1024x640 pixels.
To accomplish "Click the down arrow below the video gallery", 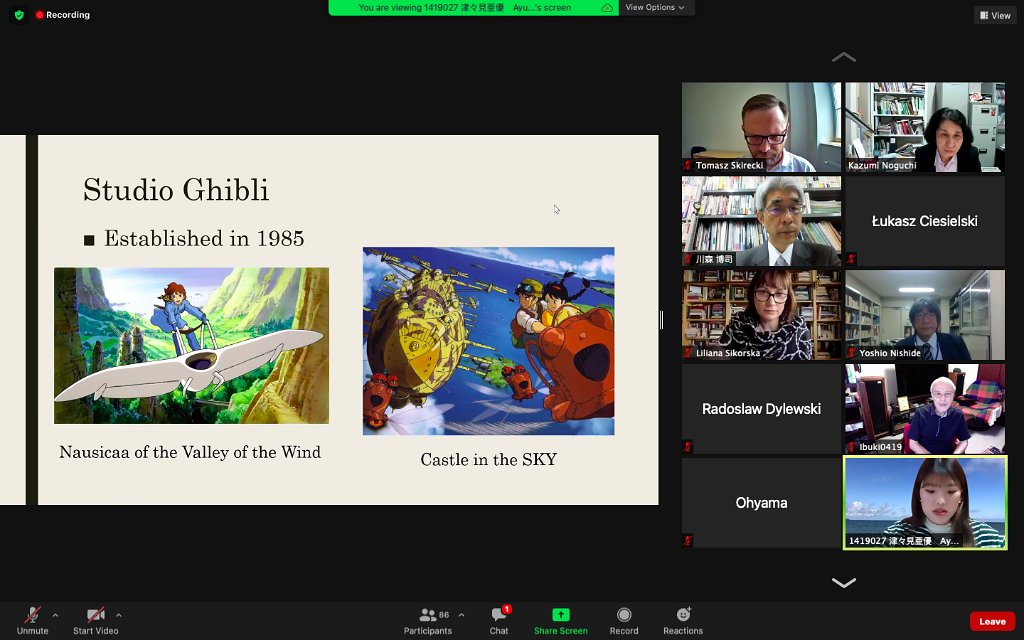I will tap(844, 583).
